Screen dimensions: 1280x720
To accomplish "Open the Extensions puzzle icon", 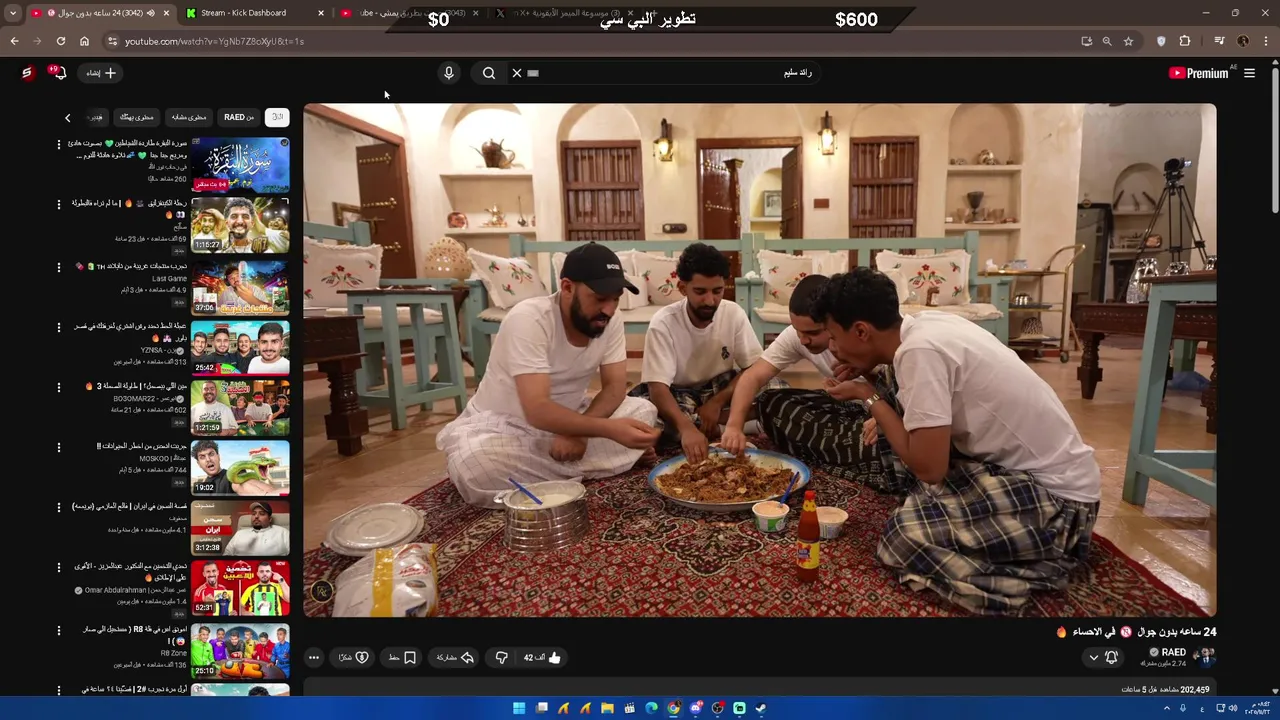I will point(1185,41).
